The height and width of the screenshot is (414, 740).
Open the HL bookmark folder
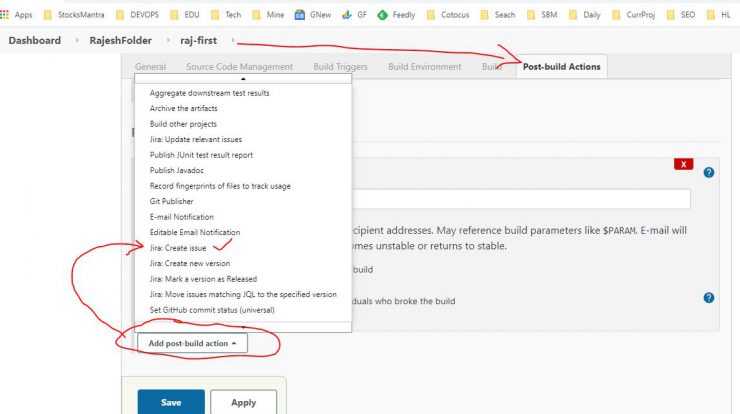[x=719, y=15]
